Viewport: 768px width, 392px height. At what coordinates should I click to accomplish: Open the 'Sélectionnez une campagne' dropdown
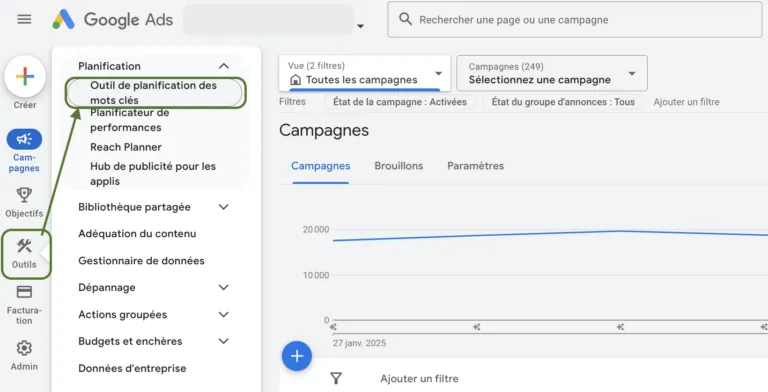pos(552,74)
